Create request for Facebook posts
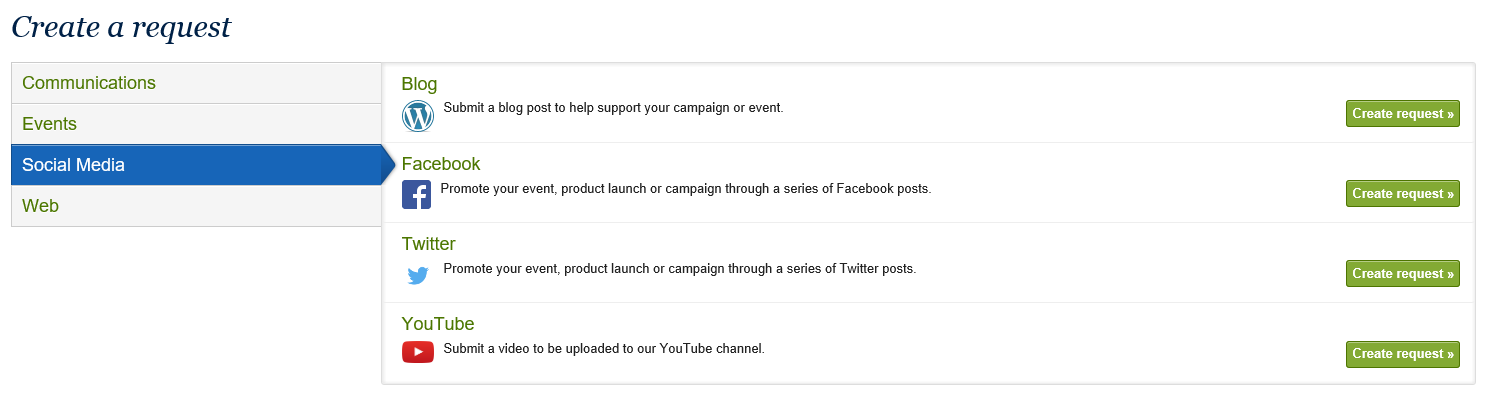This screenshot has width=1493, height=409. (1402, 194)
